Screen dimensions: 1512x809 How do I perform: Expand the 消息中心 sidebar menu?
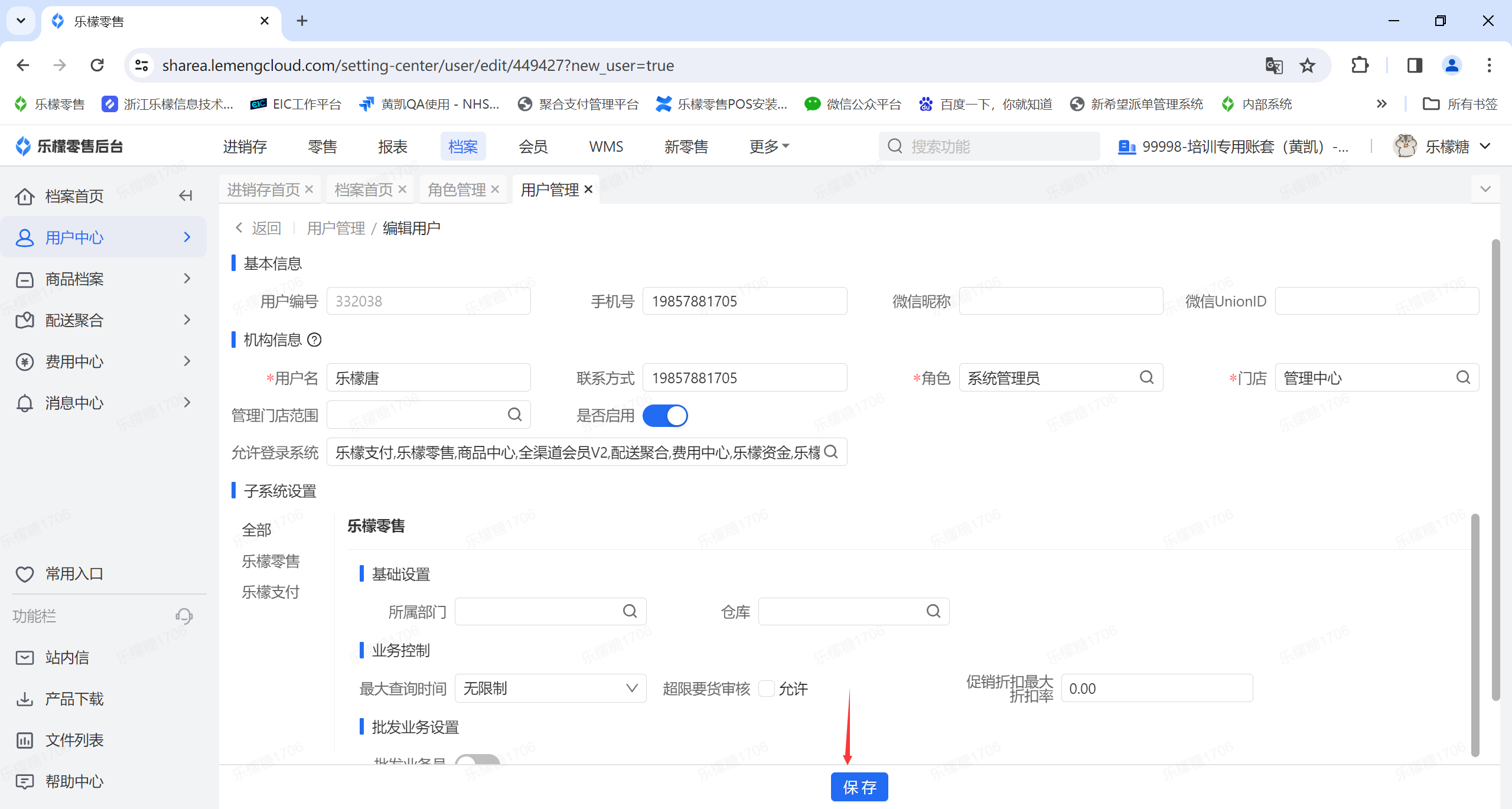(x=103, y=403)
